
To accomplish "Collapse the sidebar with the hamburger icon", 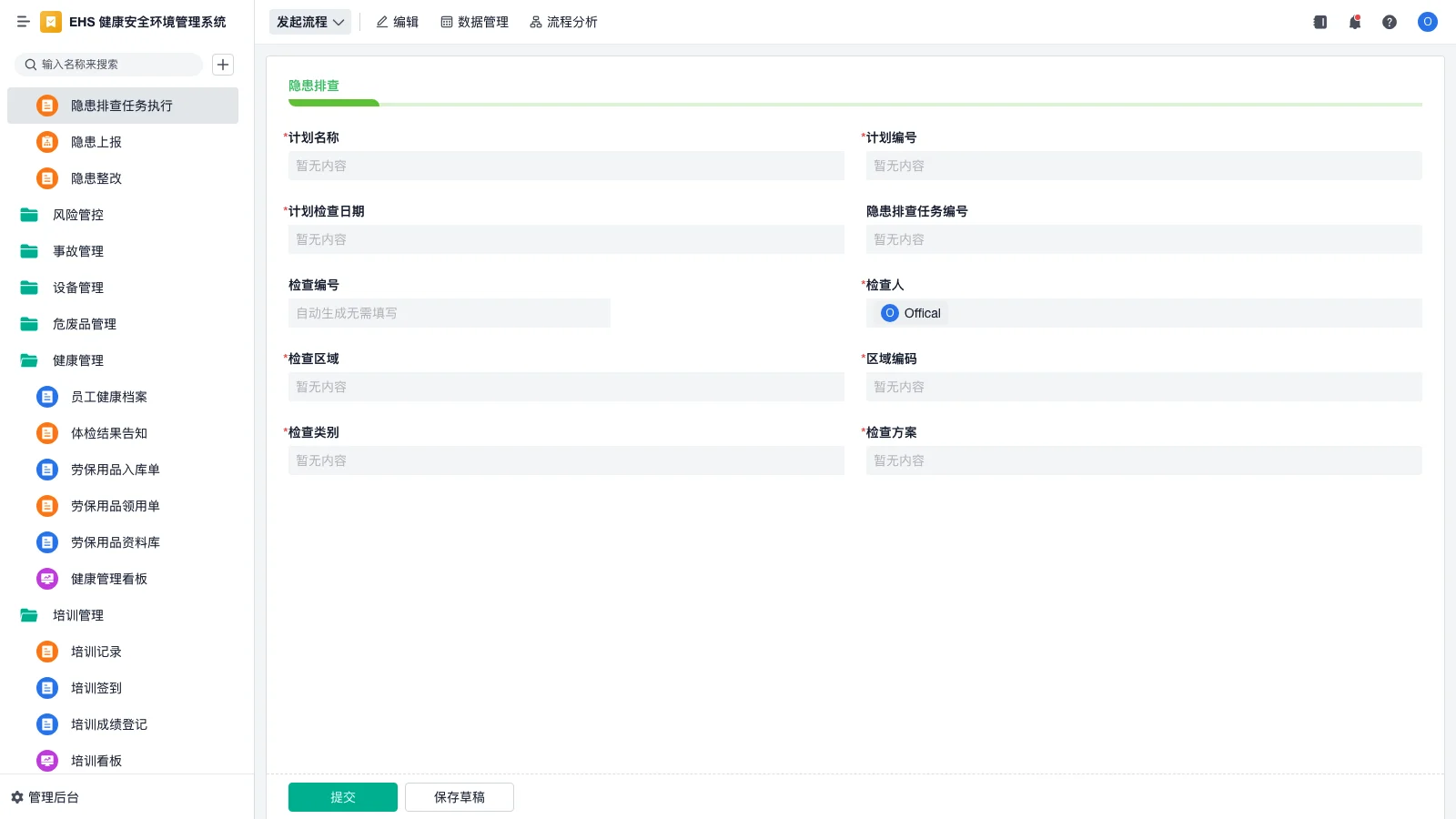I will pos(23,22).
